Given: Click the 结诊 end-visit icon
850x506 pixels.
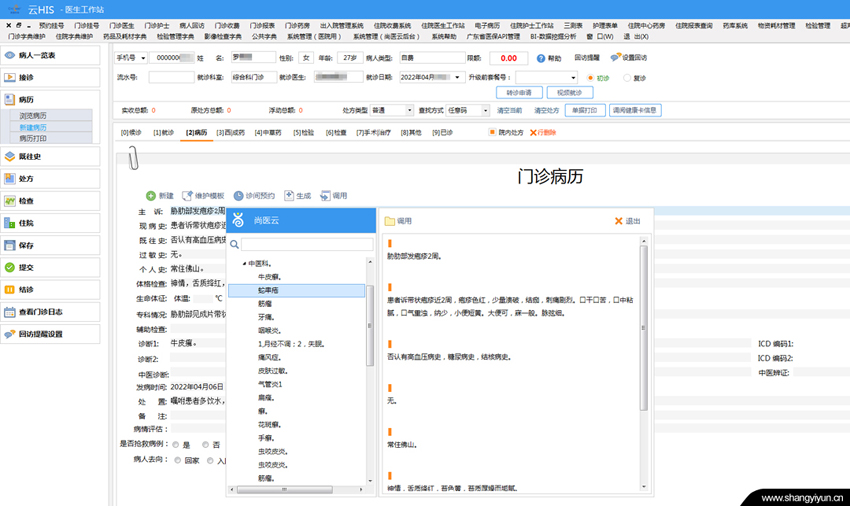Looking at the screenshot, I should click(10, 290).
